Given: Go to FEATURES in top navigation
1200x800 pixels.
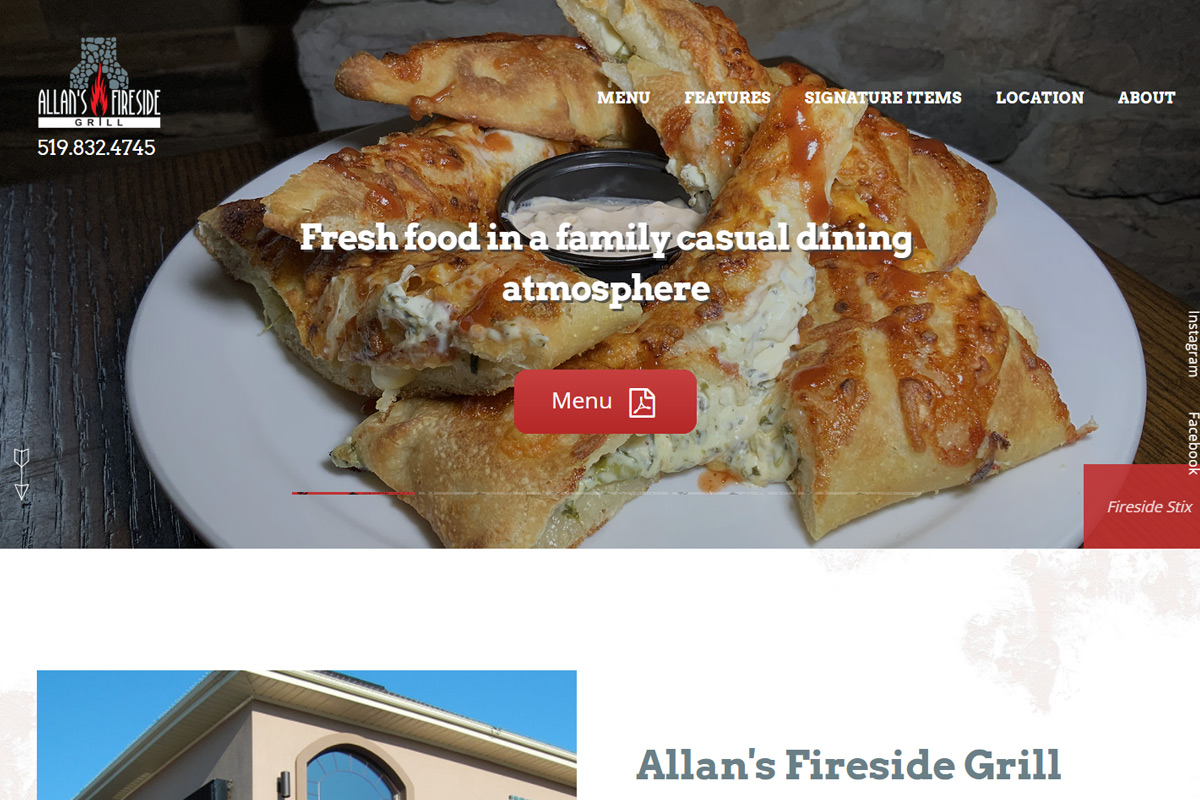Looking at the screenshot, I should [727, 97].
